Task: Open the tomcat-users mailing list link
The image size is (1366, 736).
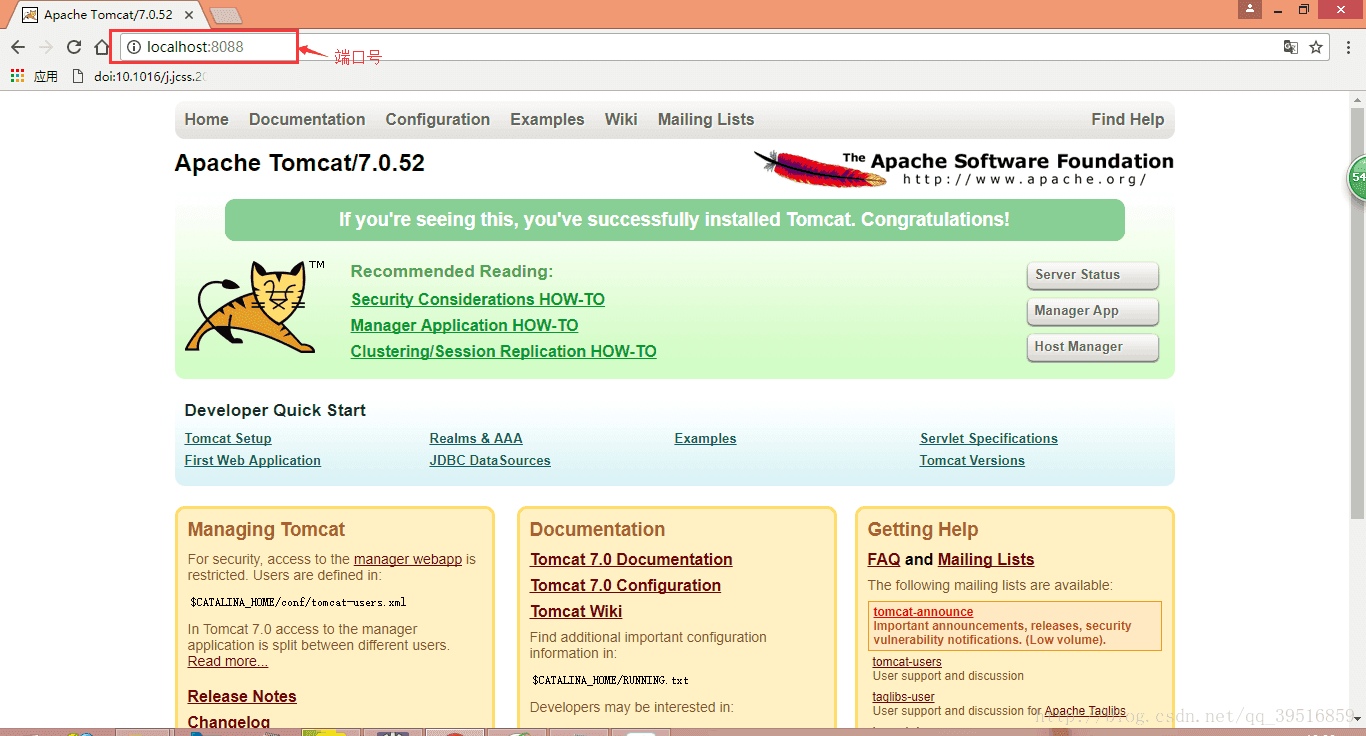Action: 907,661
